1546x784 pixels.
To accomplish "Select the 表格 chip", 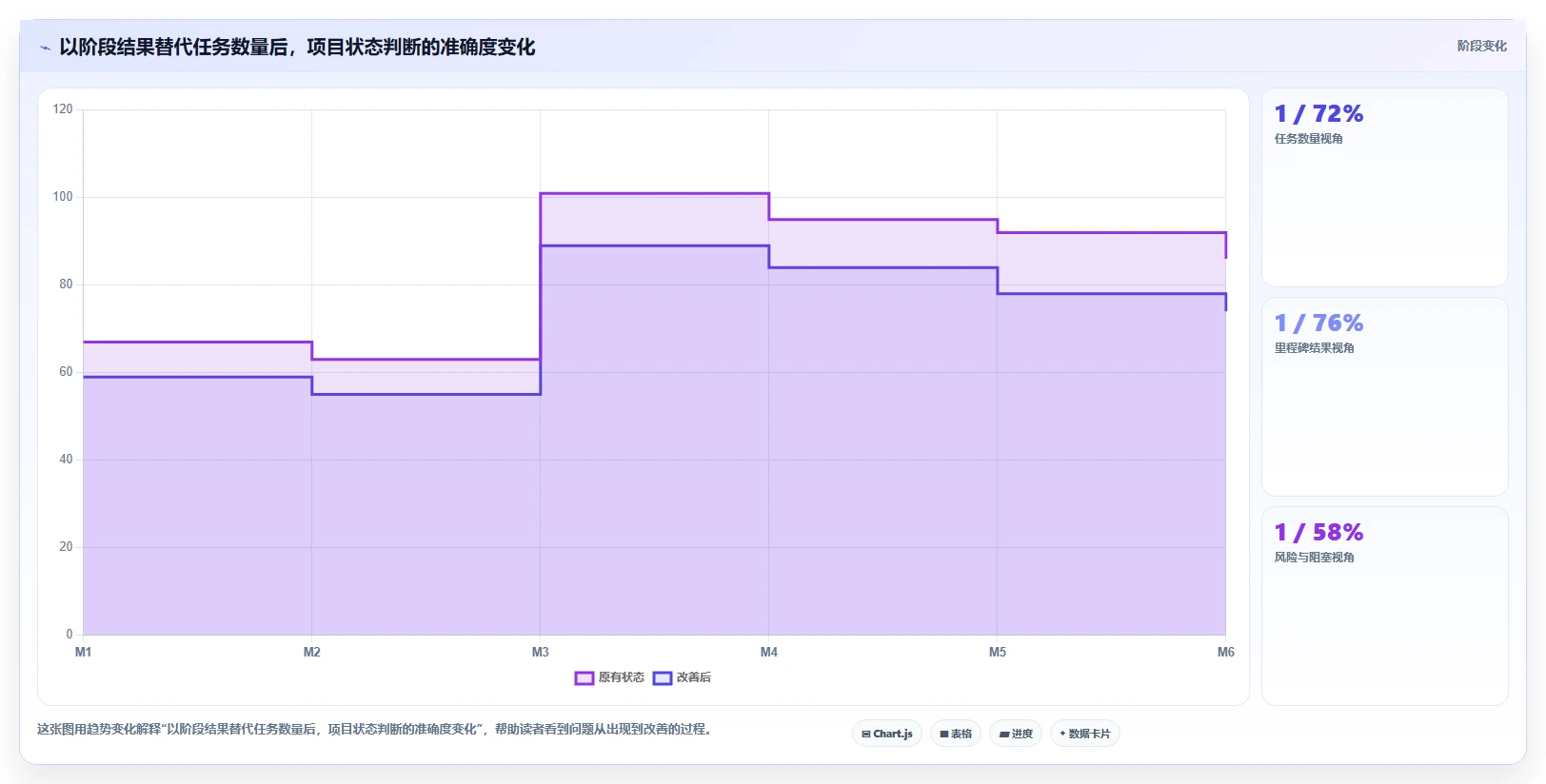I will [x=956, y=734].
